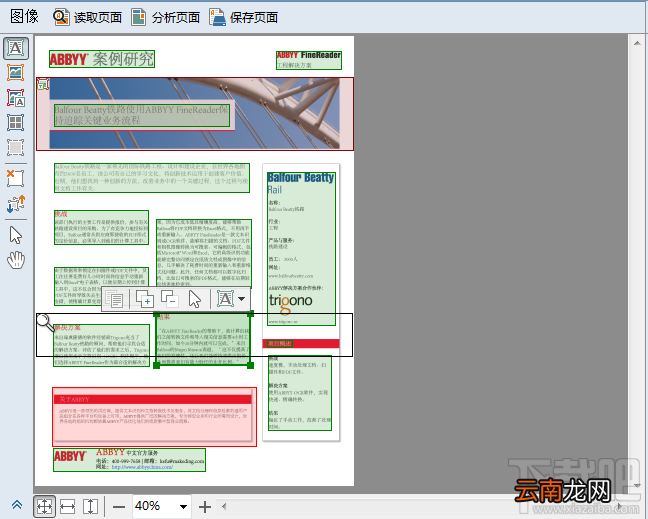The image size is (648, 519).
Task: Click the copy text icon in floating toolbar
Action: [114, 298]
